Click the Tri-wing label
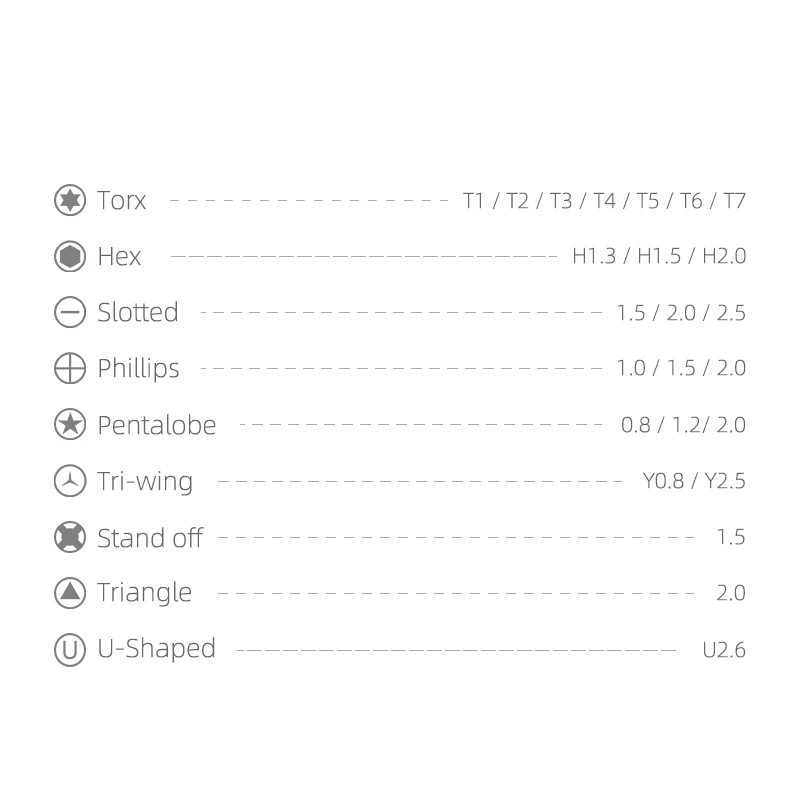The width and height of the screenshot is (800, 800). pyautogui.click(x=145, y=482)
